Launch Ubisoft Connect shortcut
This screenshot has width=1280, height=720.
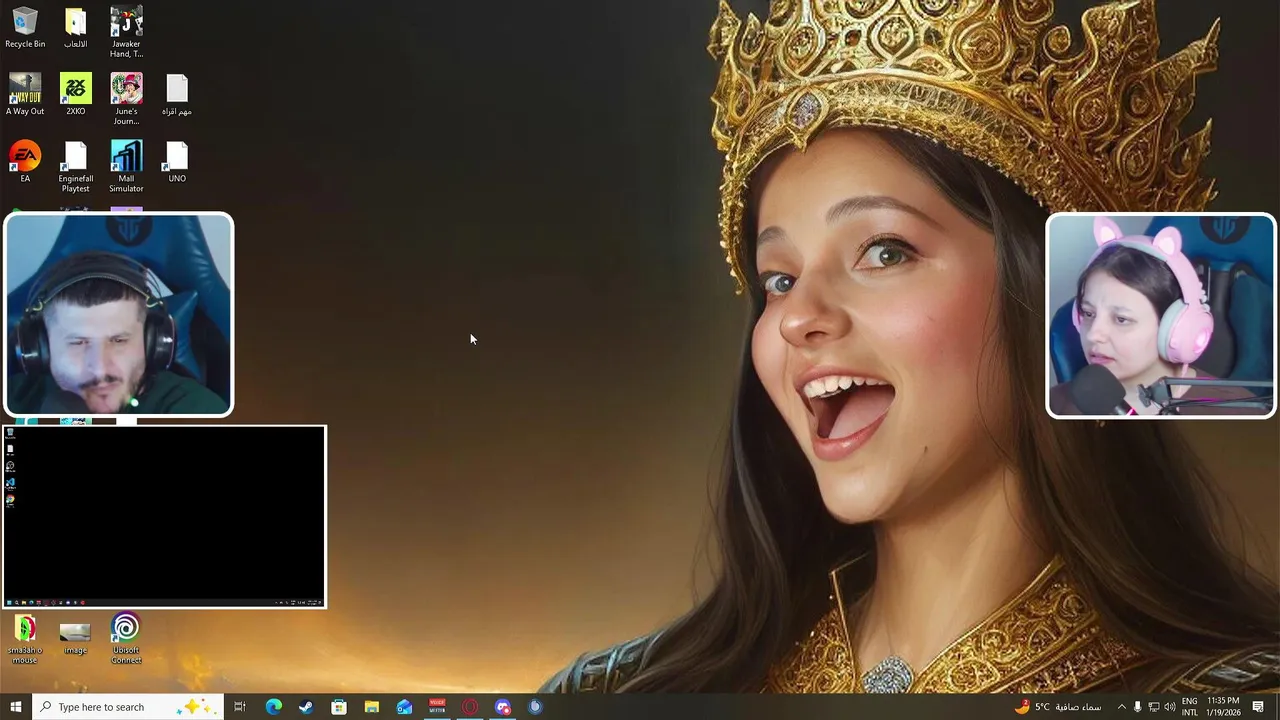126,639
